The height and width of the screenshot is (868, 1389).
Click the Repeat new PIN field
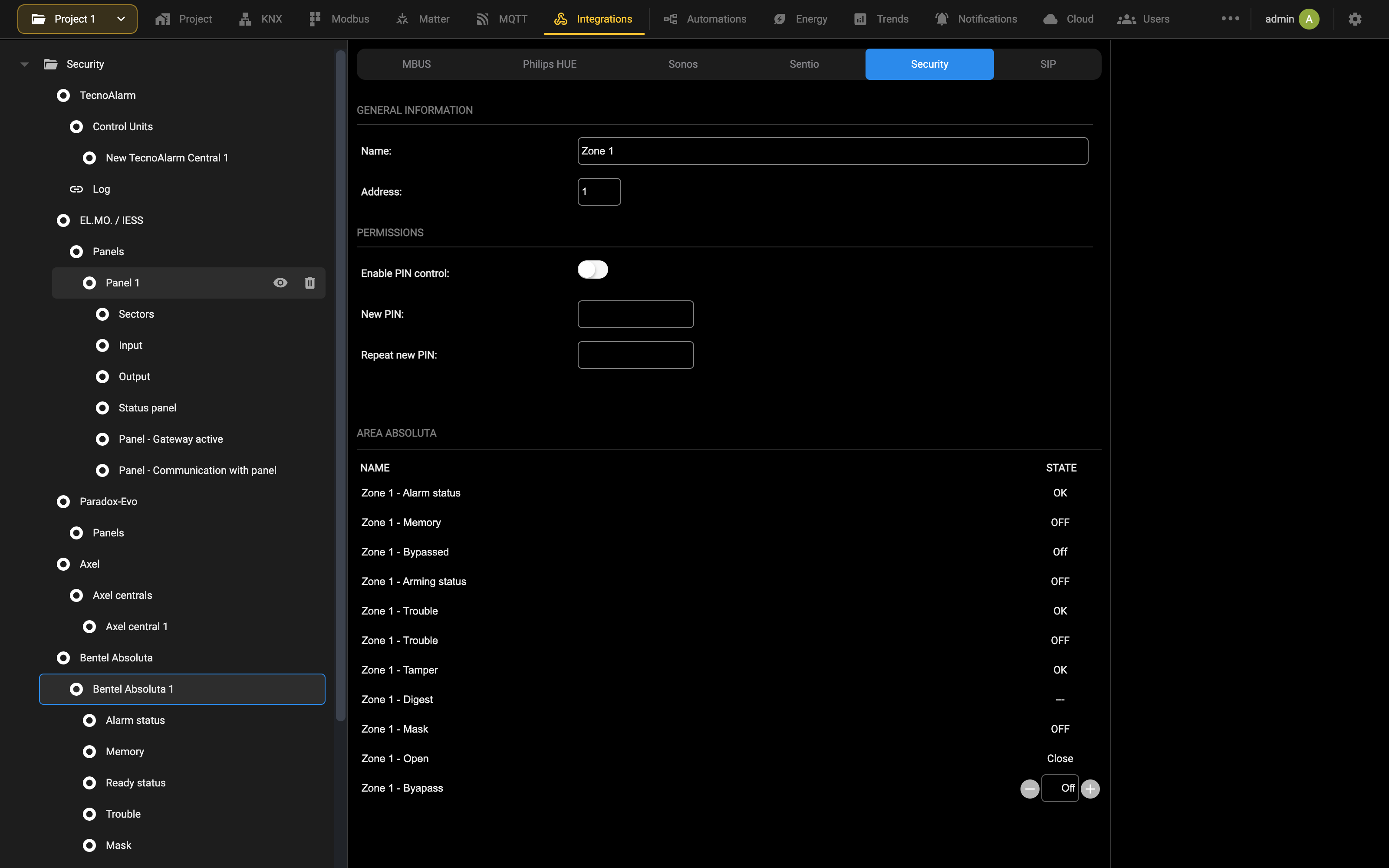pos(635,355)
